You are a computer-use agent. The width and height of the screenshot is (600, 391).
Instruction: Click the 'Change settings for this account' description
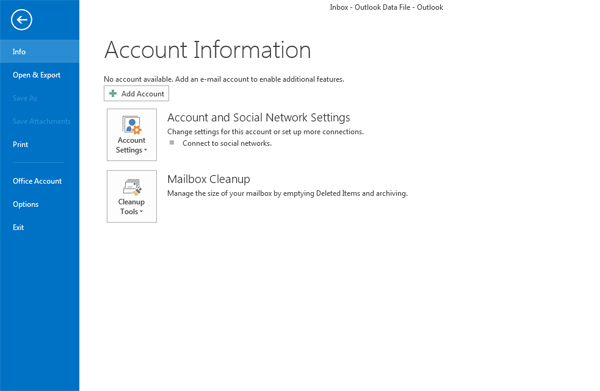(266, 132)
